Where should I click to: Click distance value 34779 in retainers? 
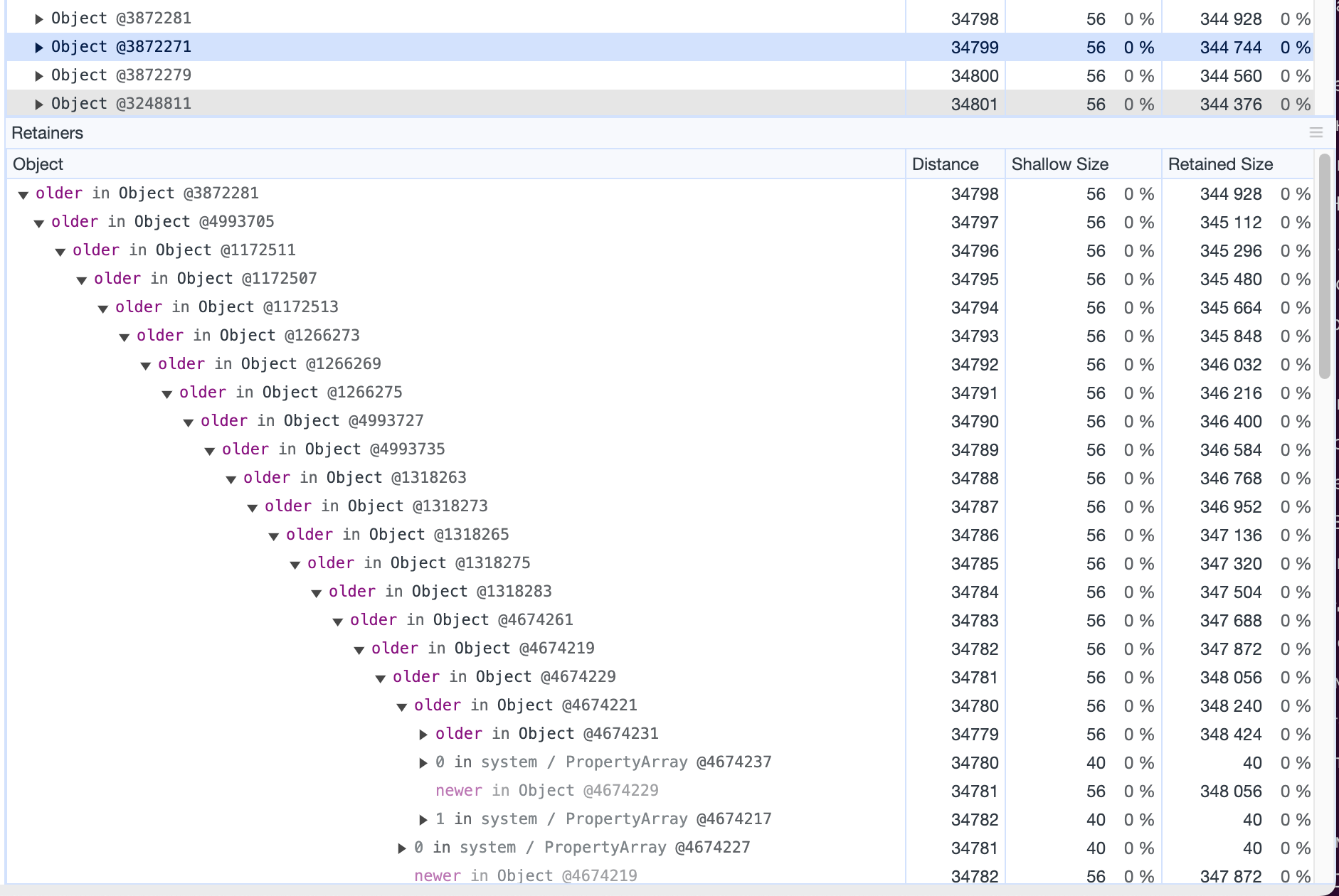tap(975, 735)
